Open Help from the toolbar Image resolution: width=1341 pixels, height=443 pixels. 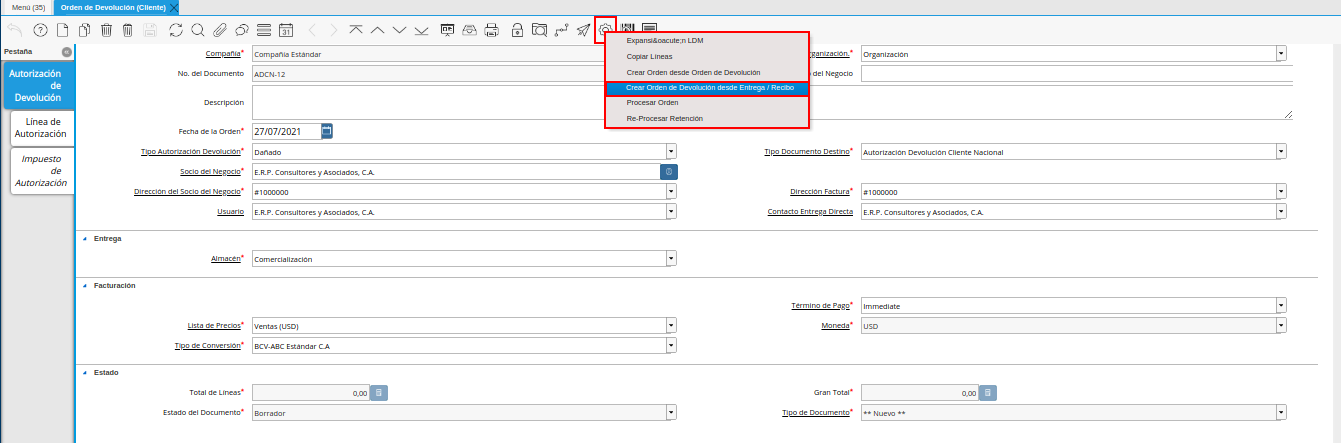(x=41, y=30)
